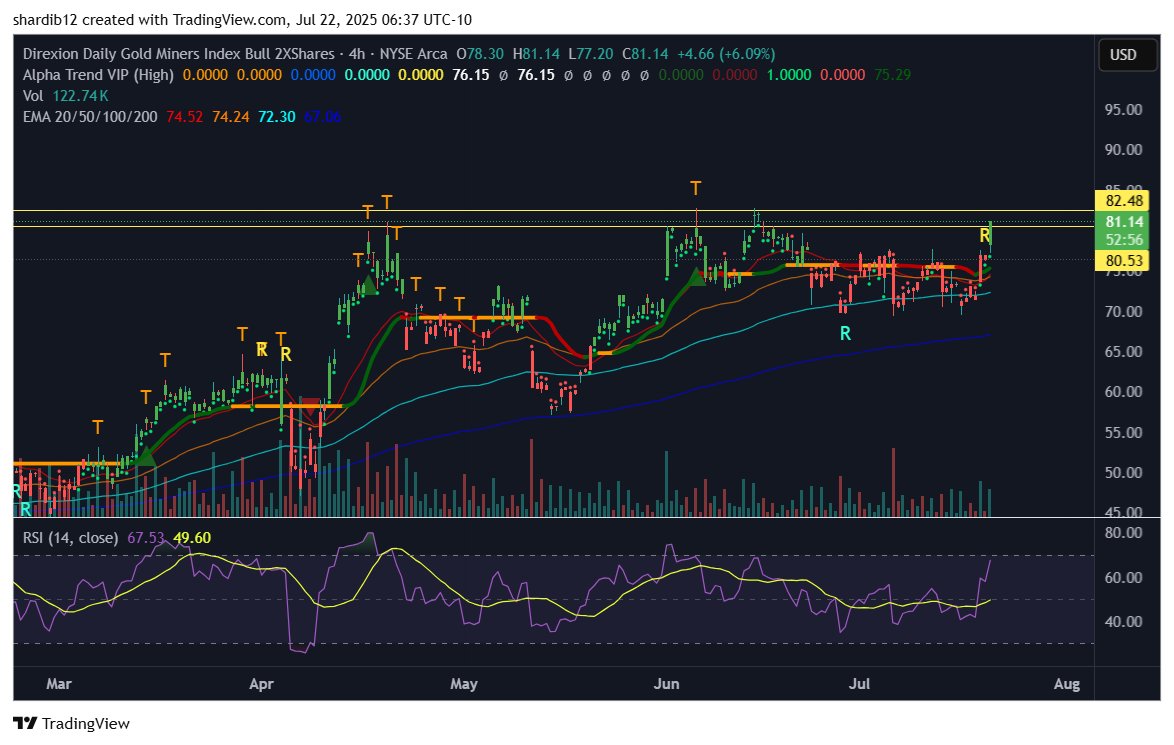Click the Direxion Daily Gold Miners symbol title

tap(179, 54)
